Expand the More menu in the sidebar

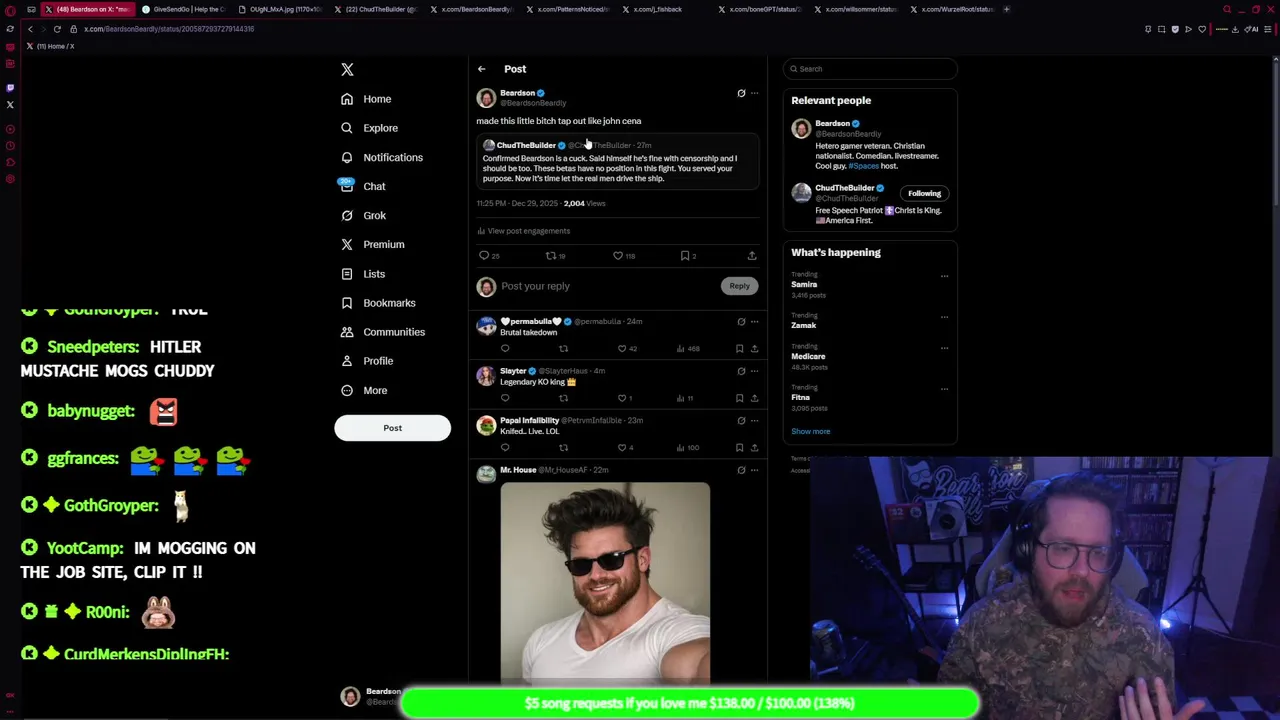pos(364,390)
